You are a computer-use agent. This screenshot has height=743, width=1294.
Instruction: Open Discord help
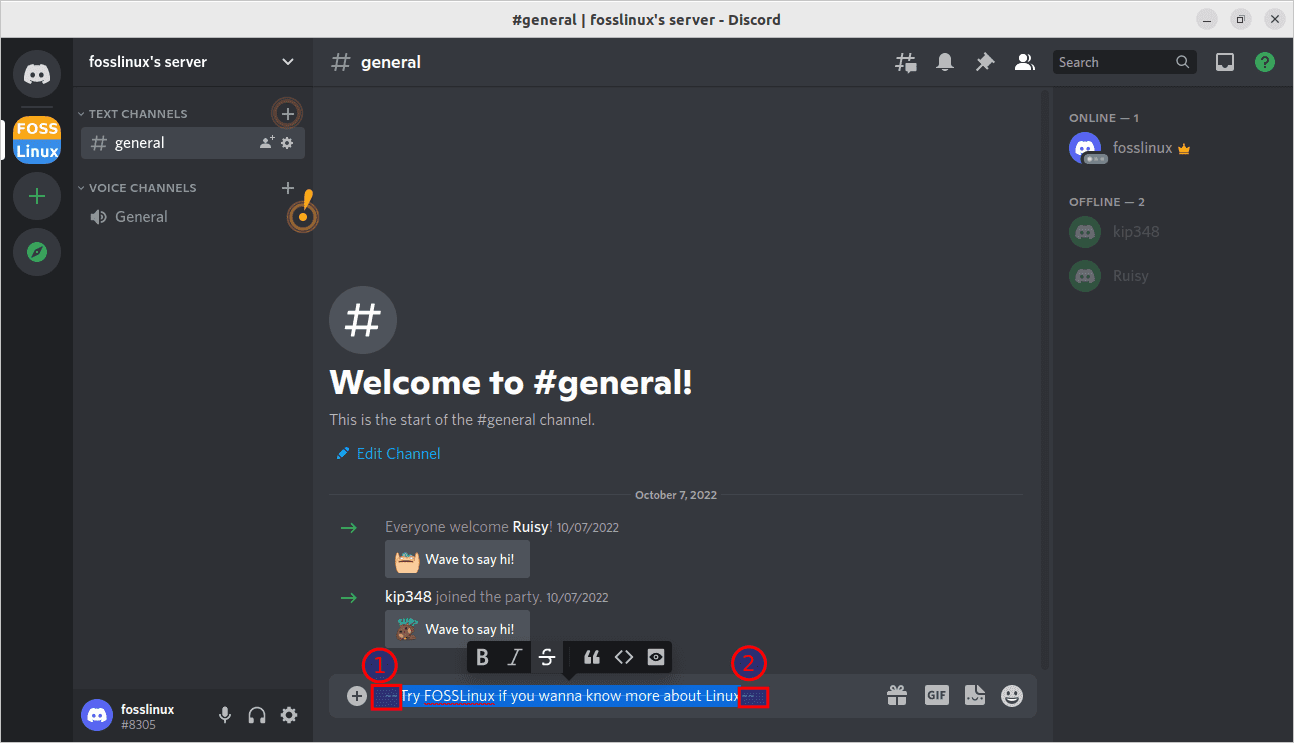point(1265,62)
